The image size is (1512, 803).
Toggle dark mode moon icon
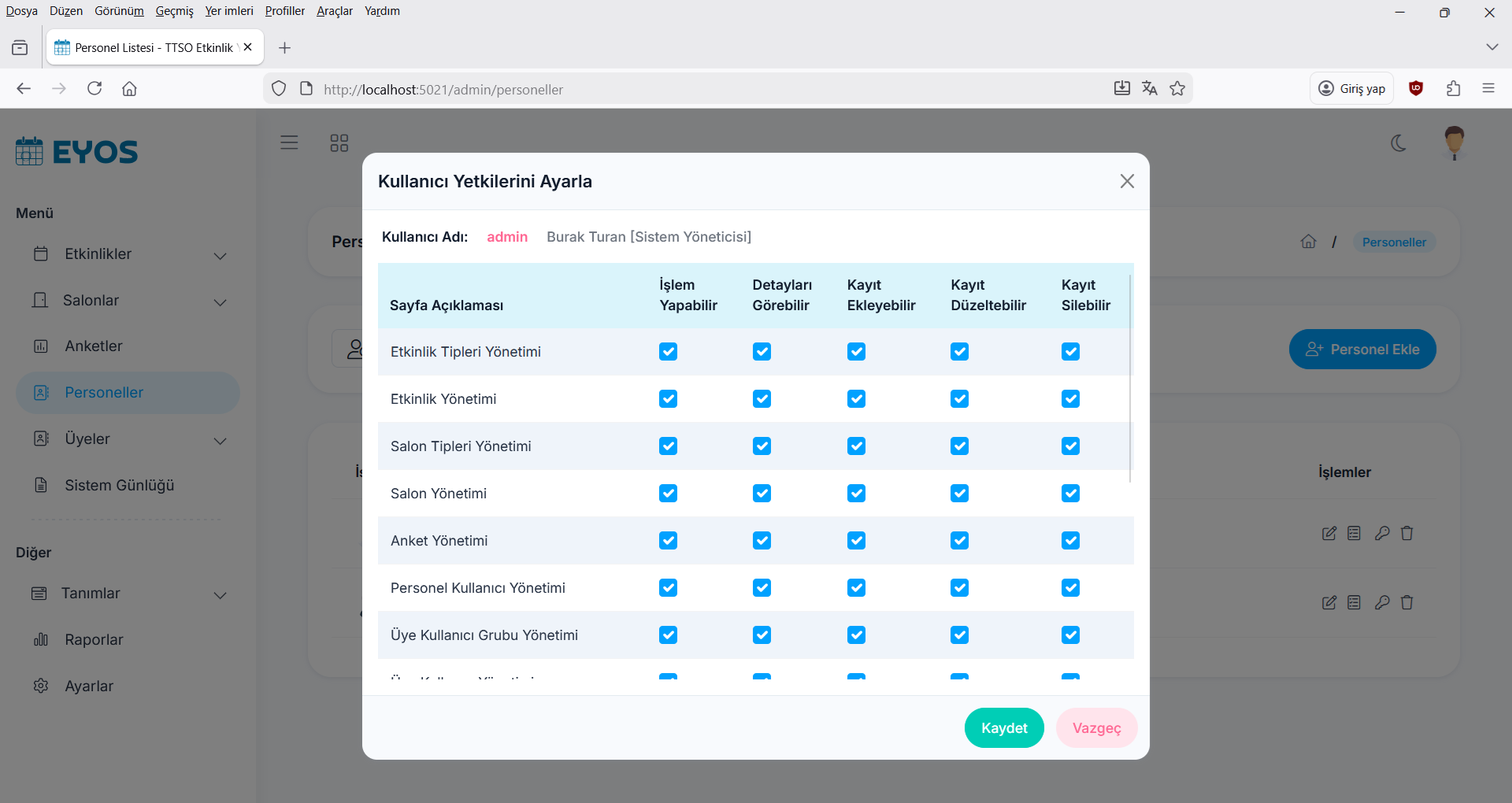tap(1399, 143)
